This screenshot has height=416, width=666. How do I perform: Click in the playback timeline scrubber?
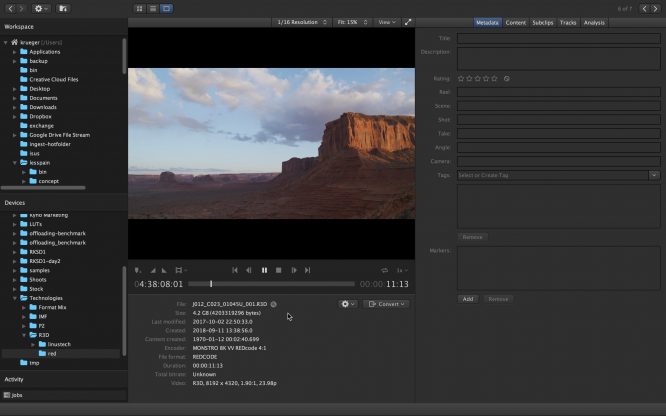pos(270,284)
